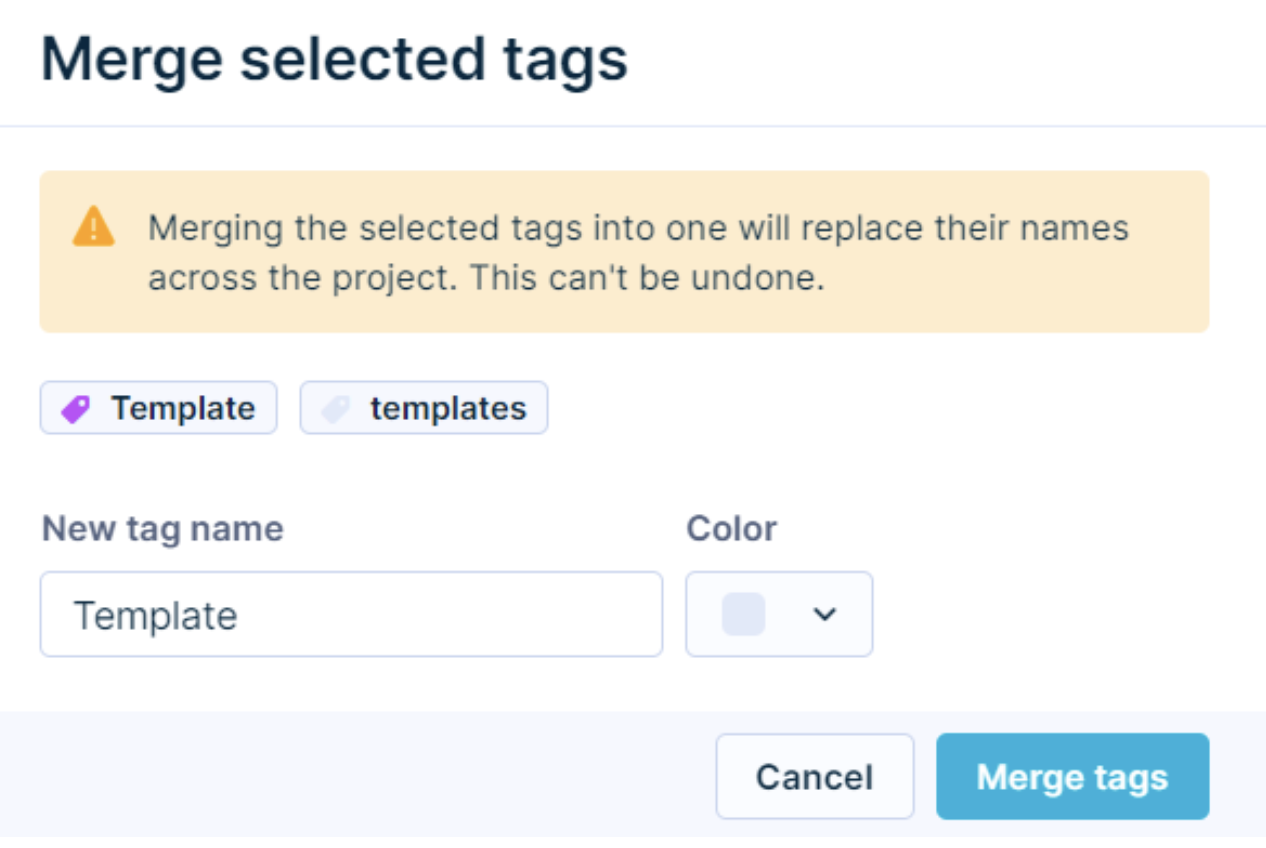
Task: Click the light blue color swatch
Action: pos(744,614)
